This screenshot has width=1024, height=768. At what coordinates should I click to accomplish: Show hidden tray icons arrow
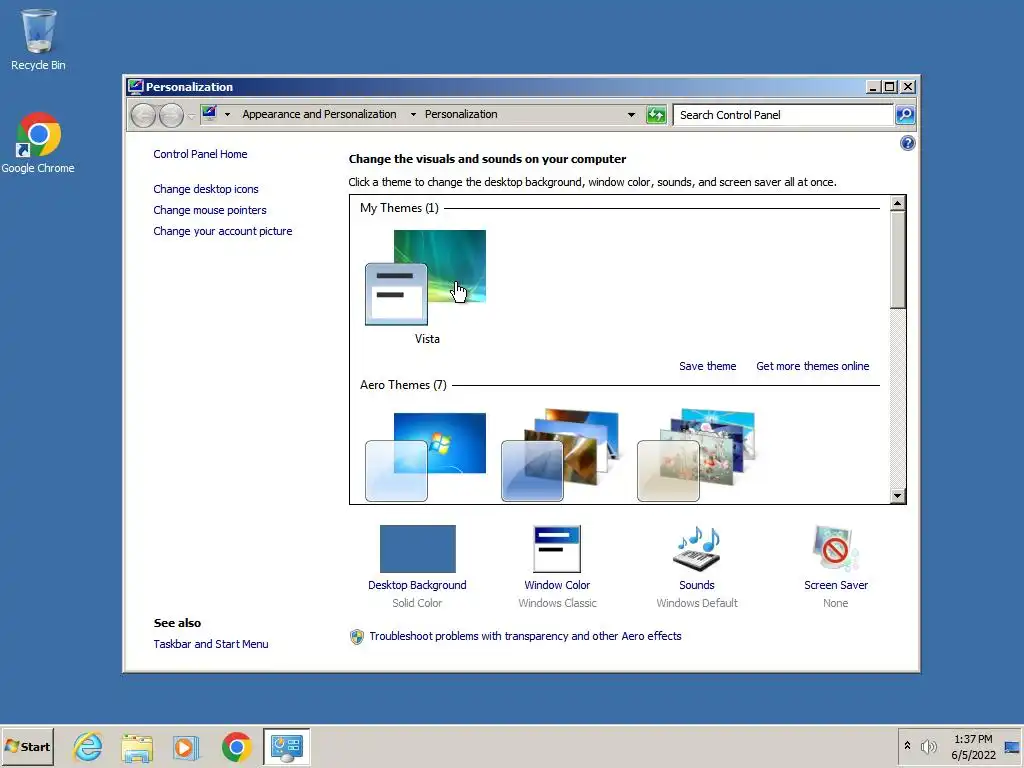[907, 746]
